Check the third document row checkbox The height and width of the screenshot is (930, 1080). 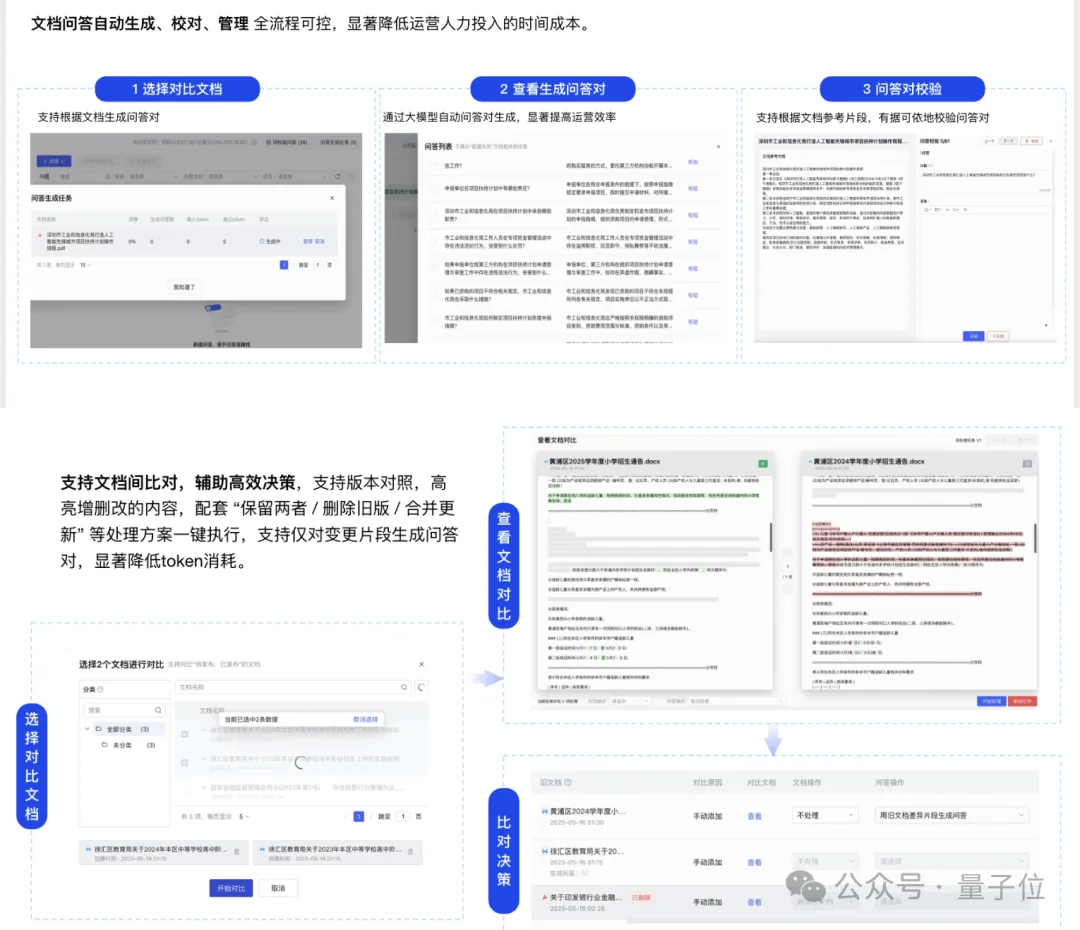coord(184,789)
